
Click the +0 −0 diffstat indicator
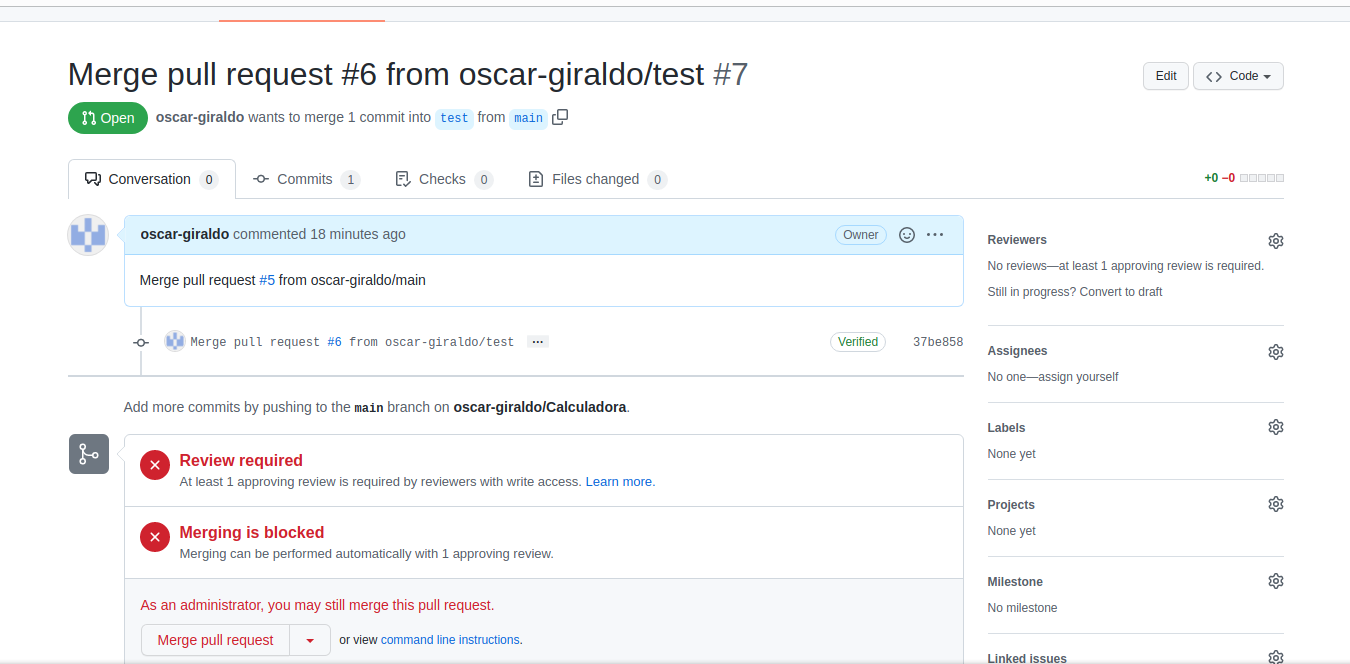click(1244, 178)
